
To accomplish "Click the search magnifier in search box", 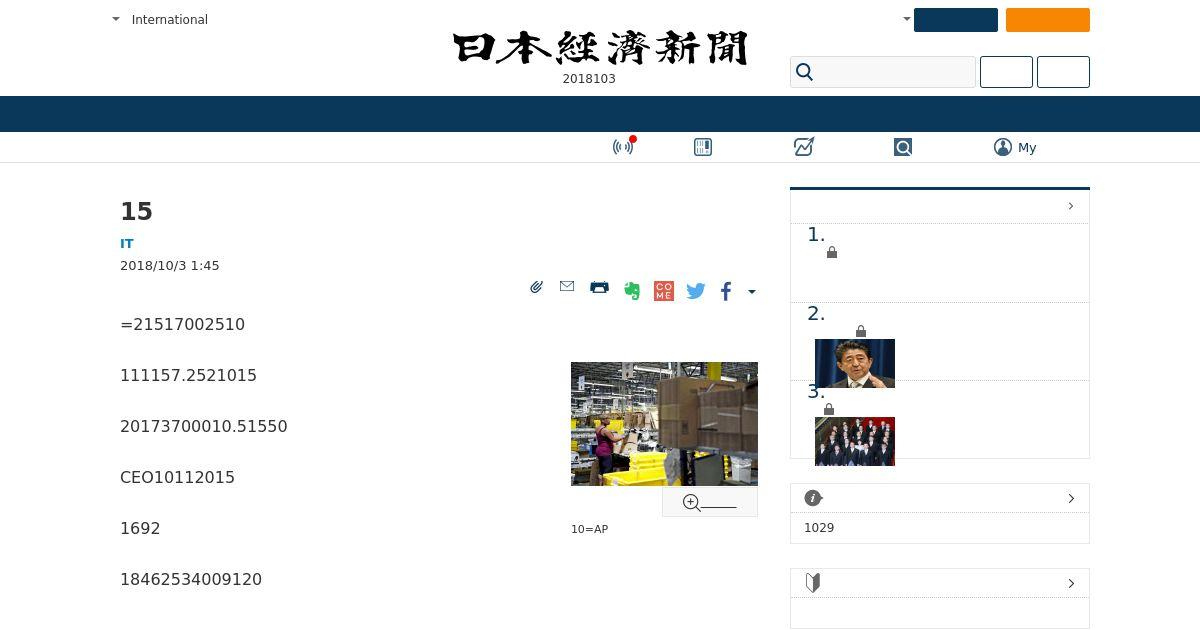I will coord(804,72).
